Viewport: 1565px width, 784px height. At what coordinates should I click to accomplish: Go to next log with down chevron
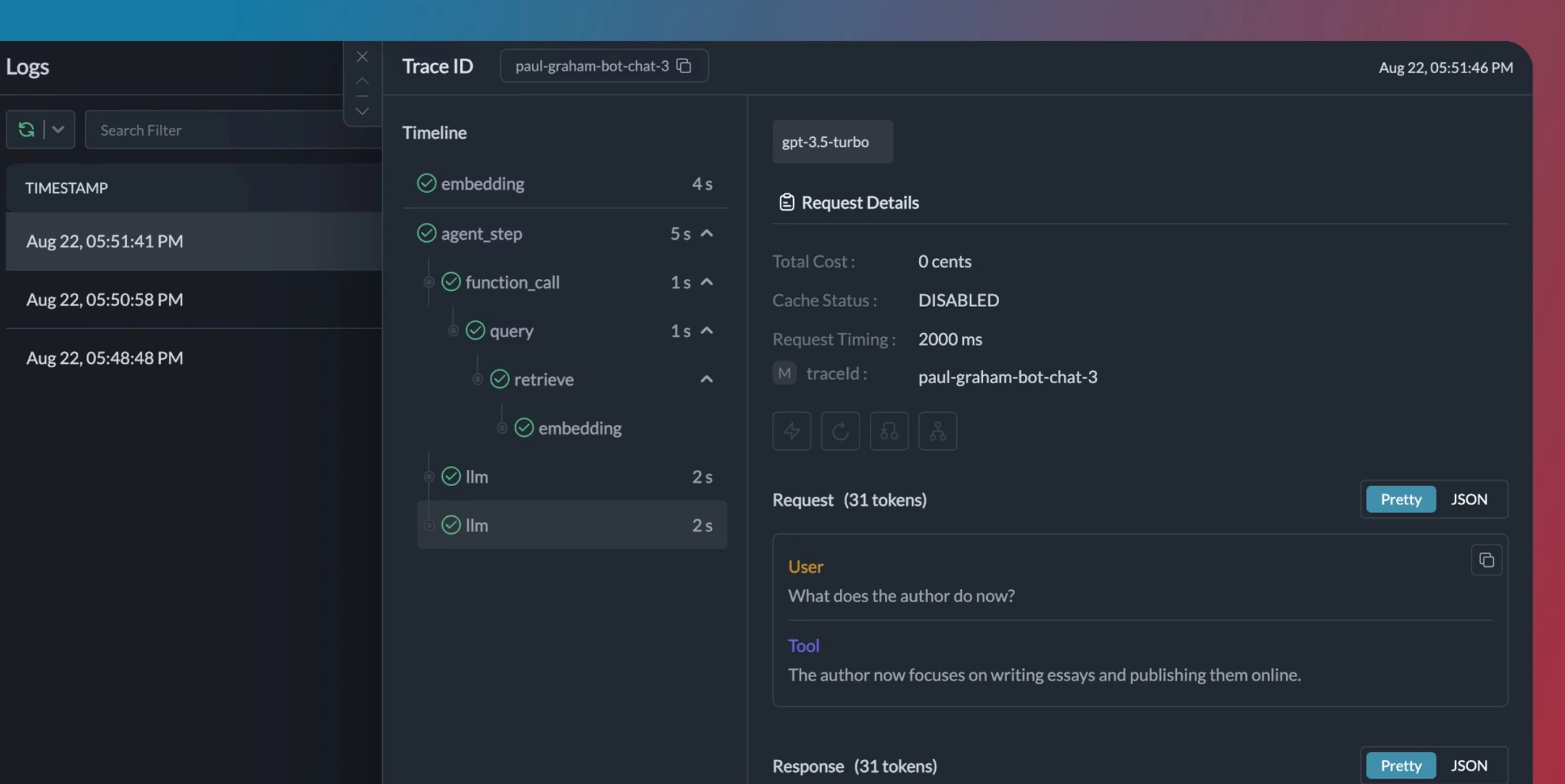[362, 111]
